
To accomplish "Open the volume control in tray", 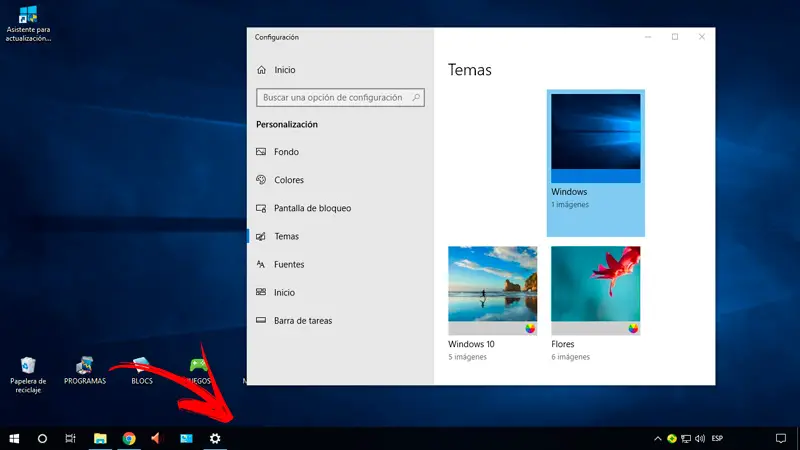I will tap(700, 438).
